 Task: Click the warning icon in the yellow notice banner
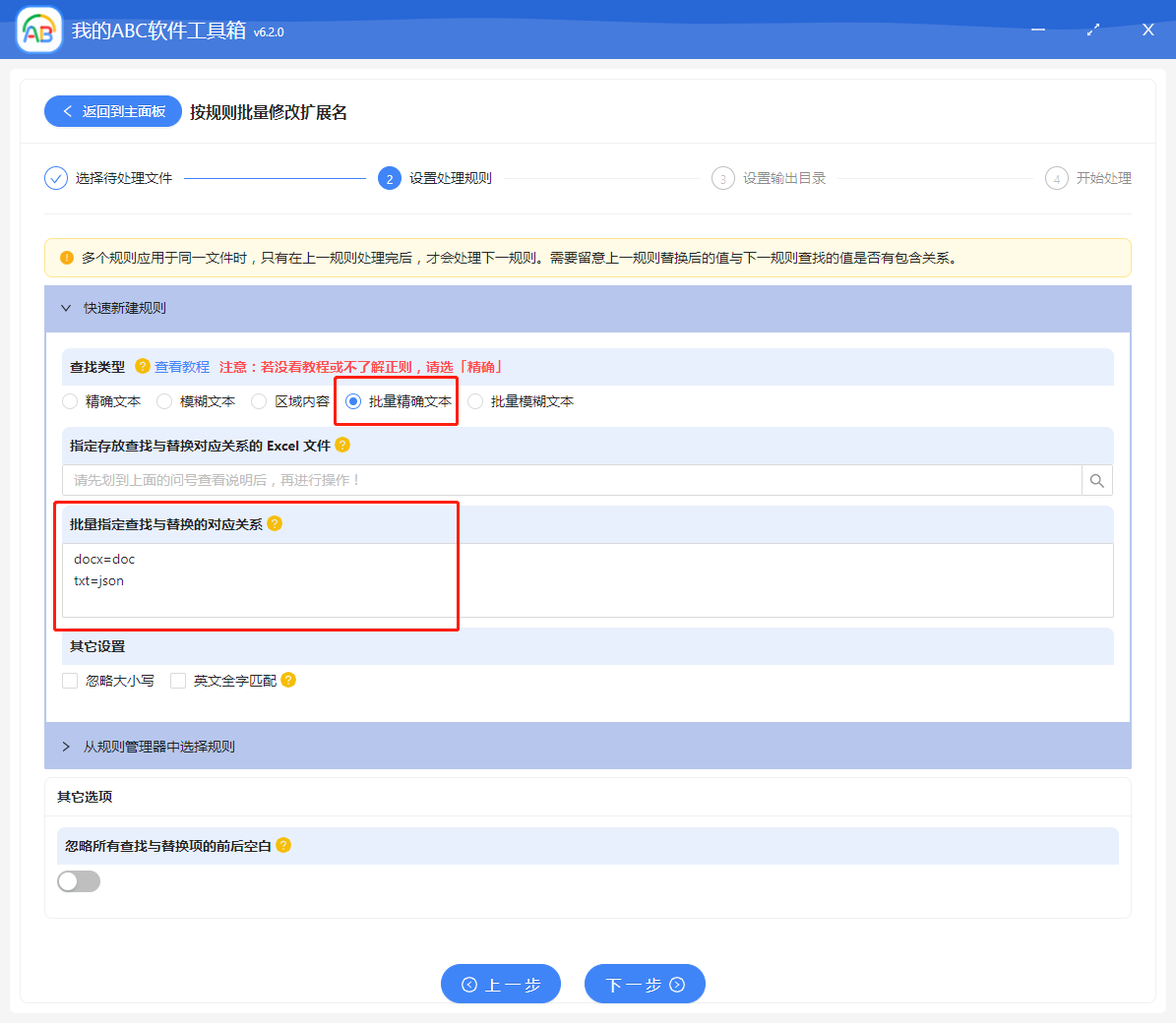click(x=64, y=257)
